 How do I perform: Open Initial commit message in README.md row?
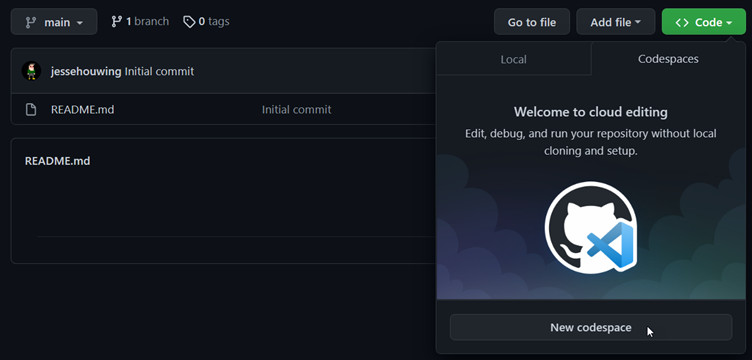click(296, 110)
